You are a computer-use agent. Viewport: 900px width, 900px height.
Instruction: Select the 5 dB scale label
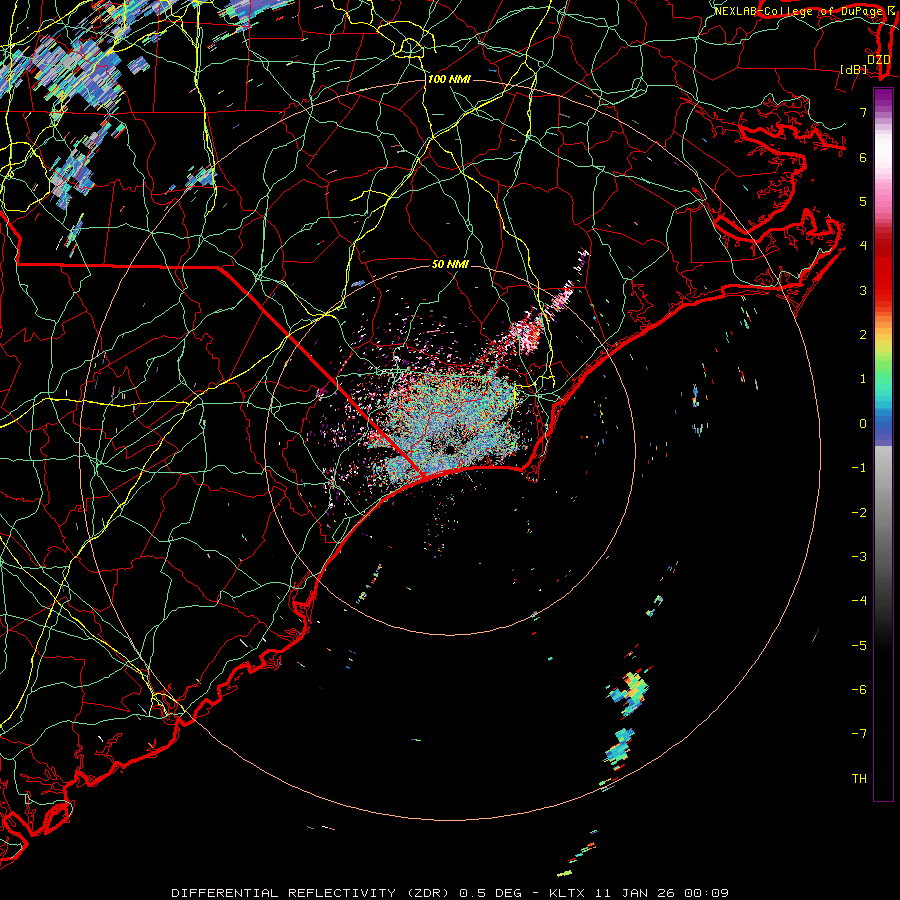tap(863, 201)
